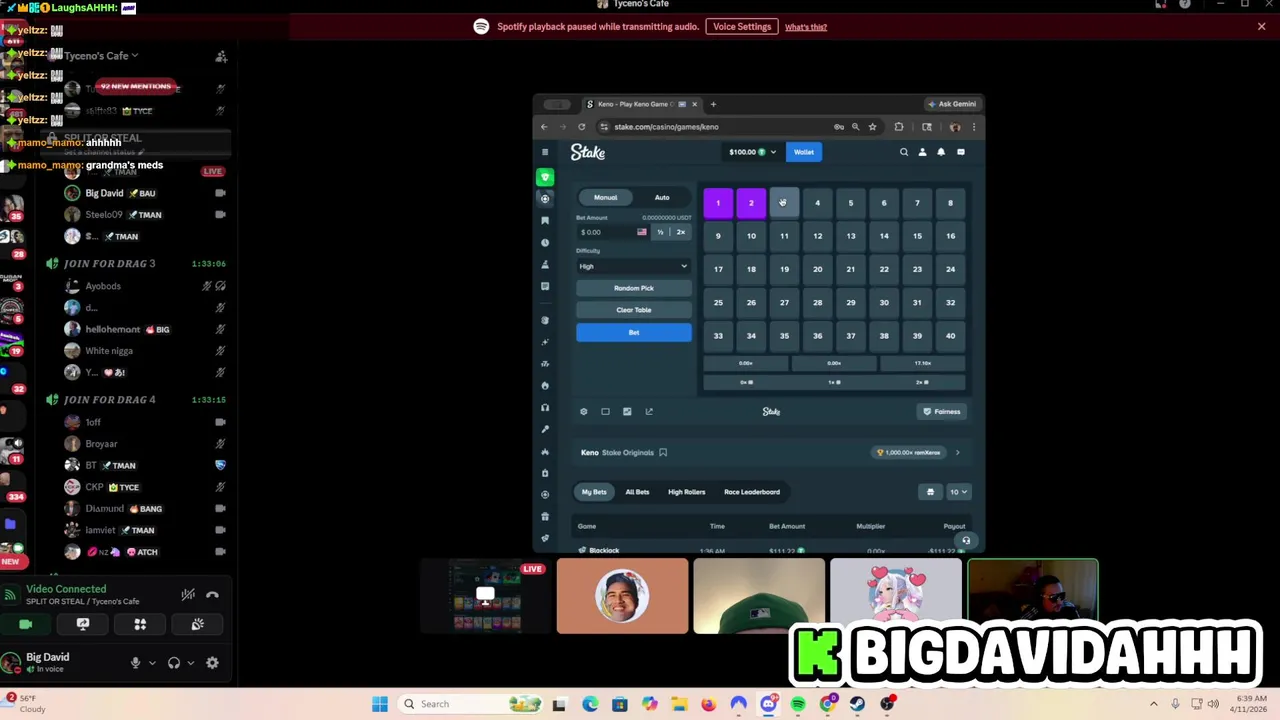Select Keno tile number 20

817,269
